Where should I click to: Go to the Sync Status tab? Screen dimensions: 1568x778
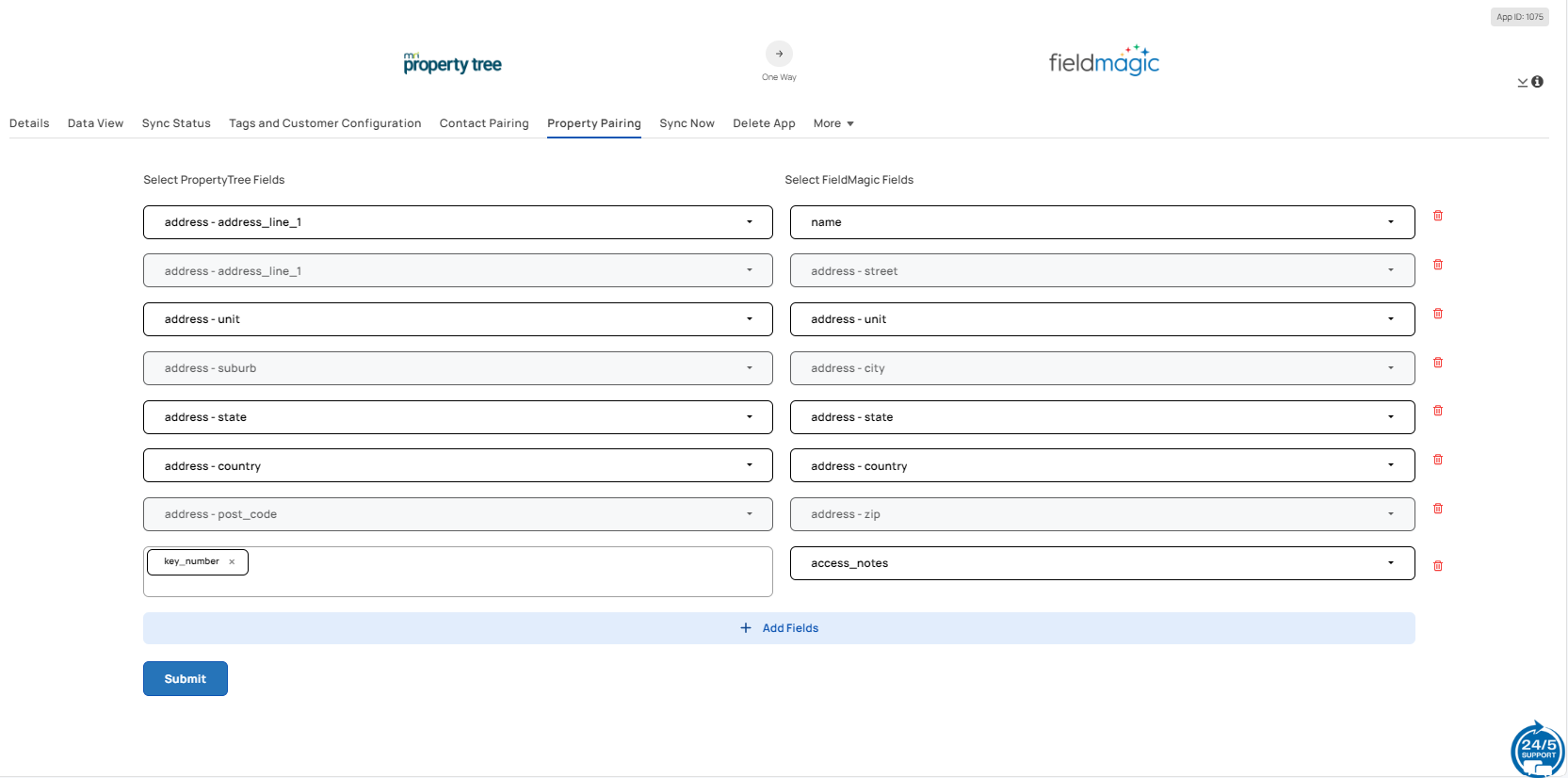(x=176, y=123)
